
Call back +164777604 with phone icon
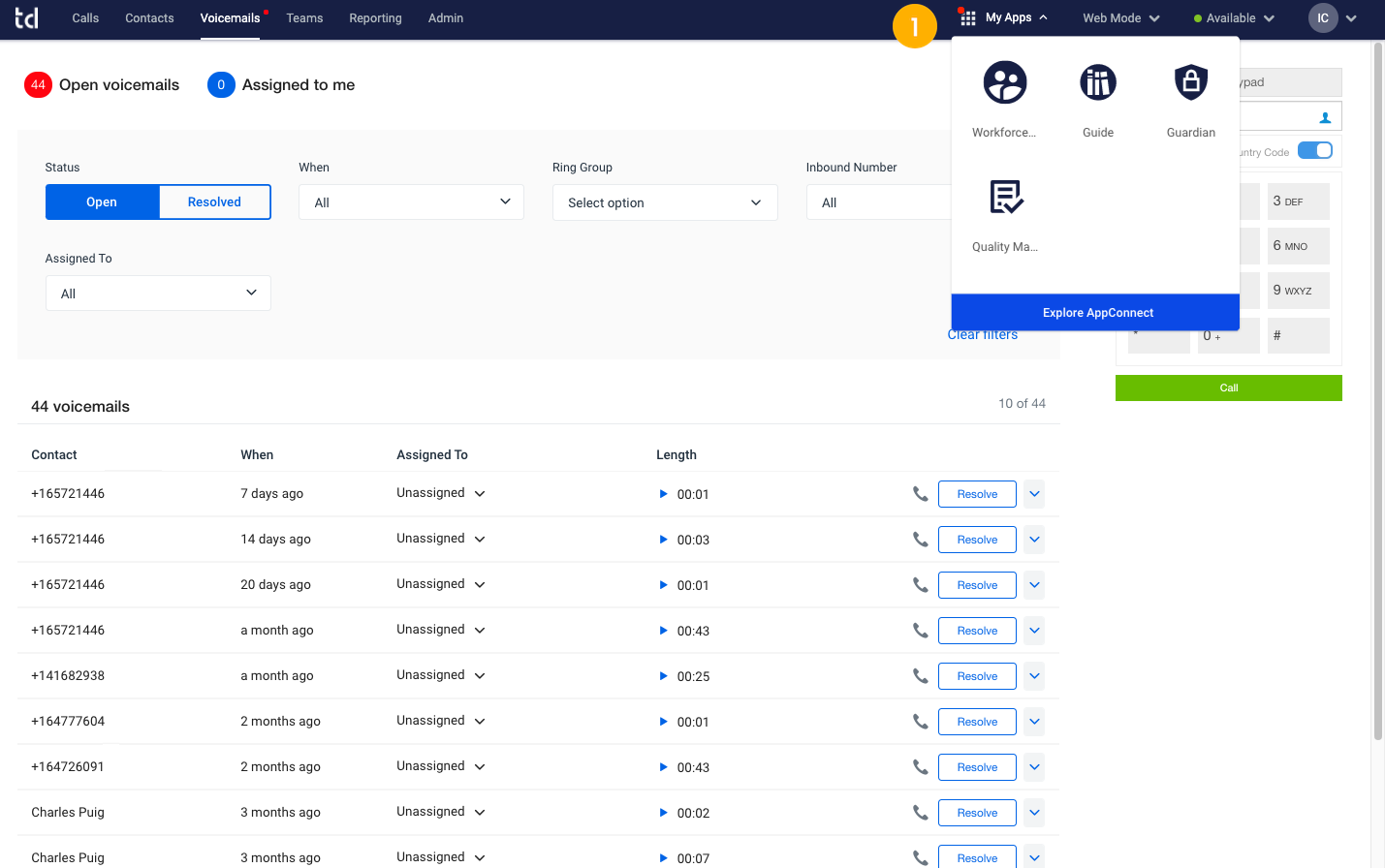point(920,721)
